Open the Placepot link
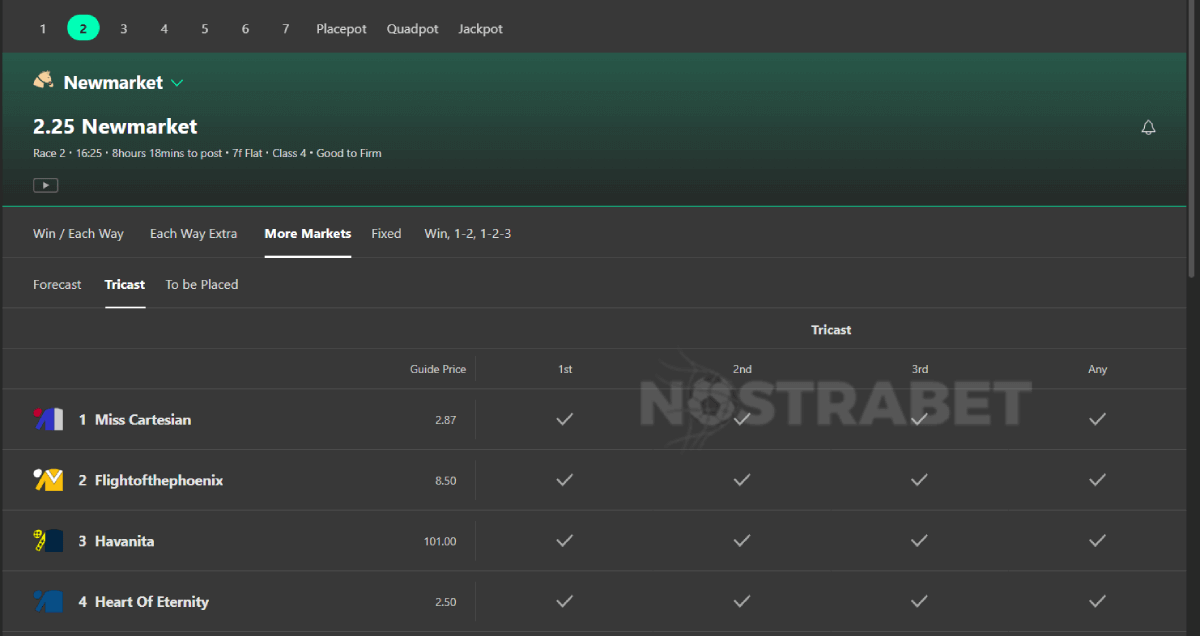Screen dimensions: 1200x636 (x=341, y=29)
